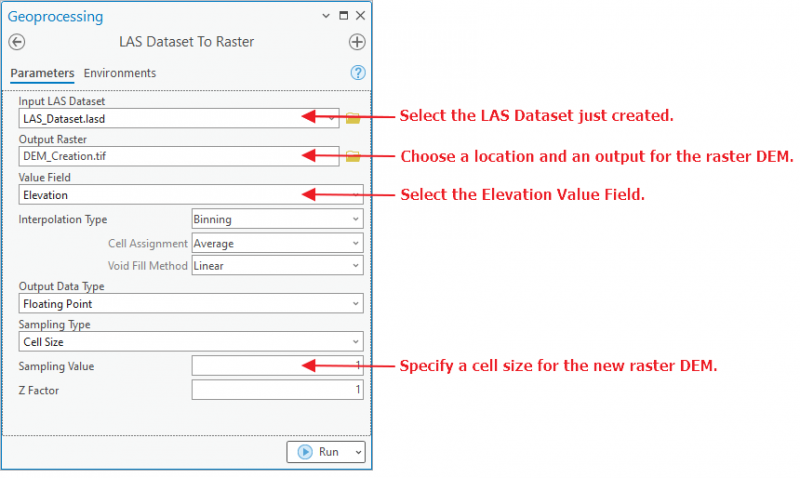Click the Sampling Value input field
The height and width of the screenshot is (478, 800).
[276, 366]
